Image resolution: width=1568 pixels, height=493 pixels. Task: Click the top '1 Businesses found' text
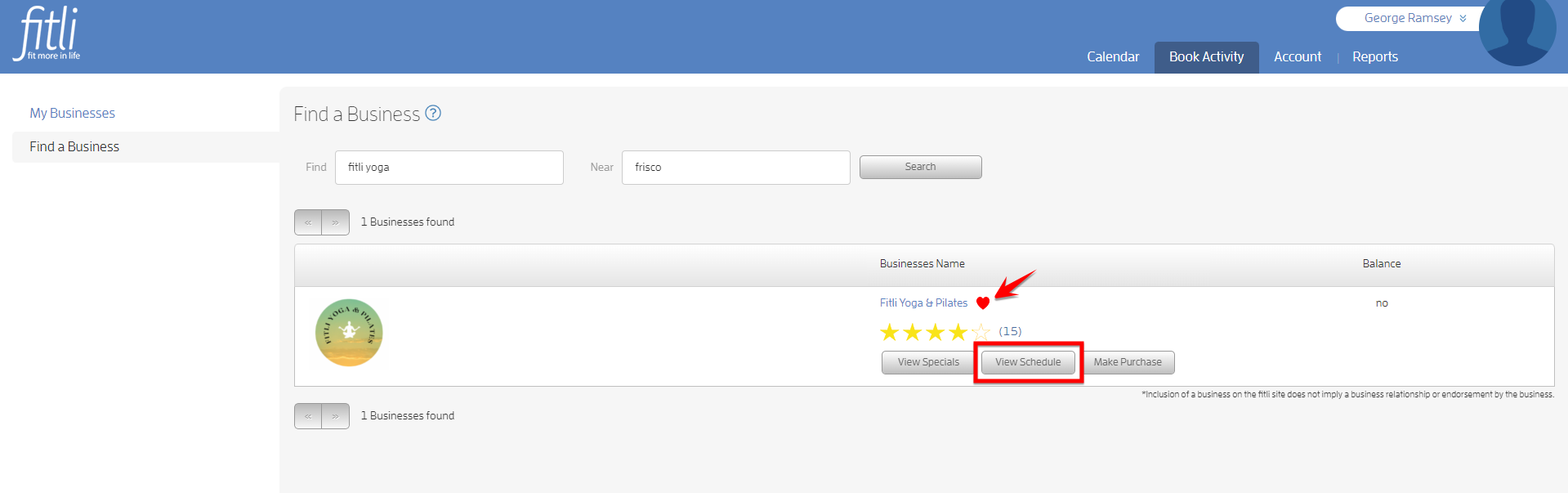click(x=408, y=222)
